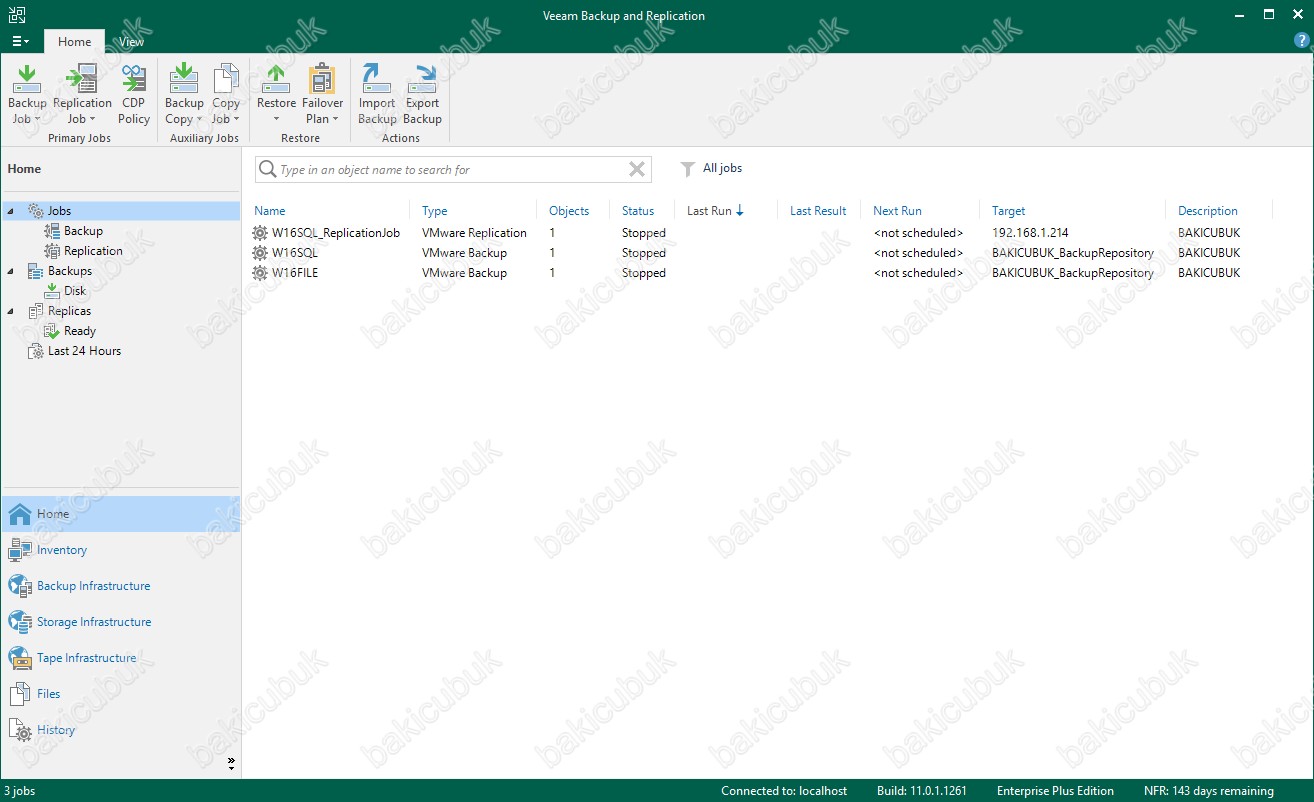The image size is (1314, 802).
Task: Click the gear icon of W16FILE job
Action: pyautogui.click(x=260, y=273)
